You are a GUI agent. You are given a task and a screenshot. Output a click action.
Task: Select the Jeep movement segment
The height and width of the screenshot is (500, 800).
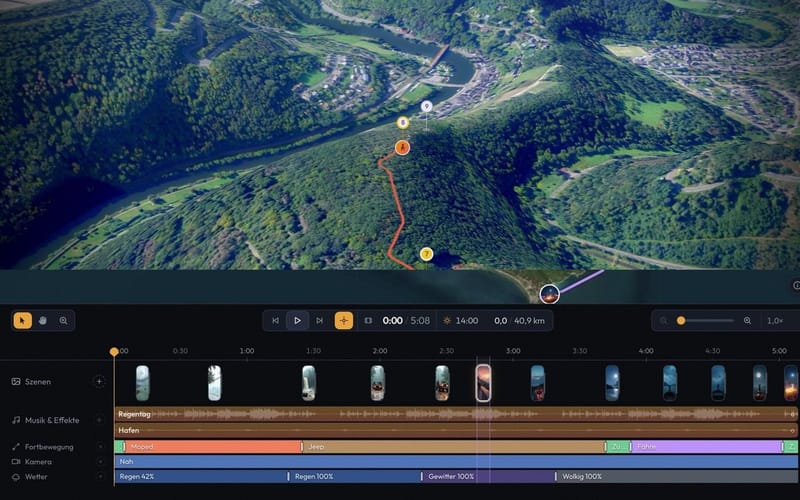click(454, 446)
